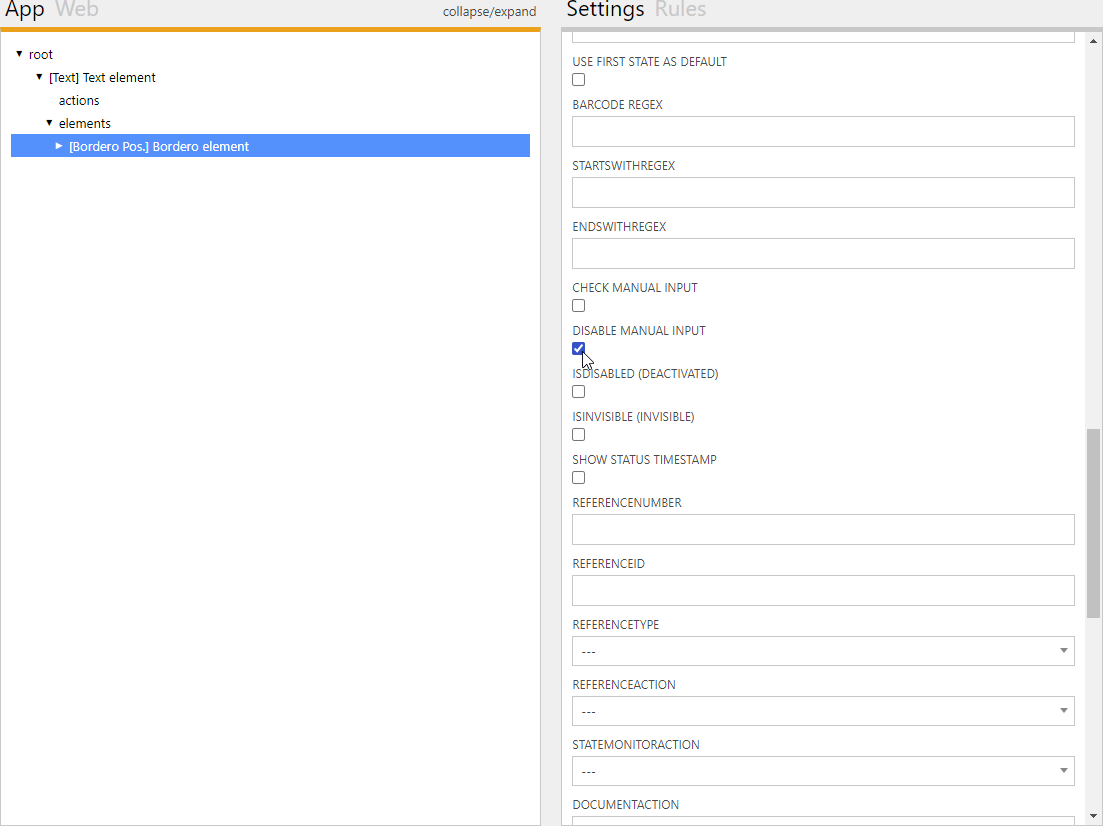The width and height of the screenshot is (1103, 826).
Task: Collapse the Text element node arrow
Action: 39,77
